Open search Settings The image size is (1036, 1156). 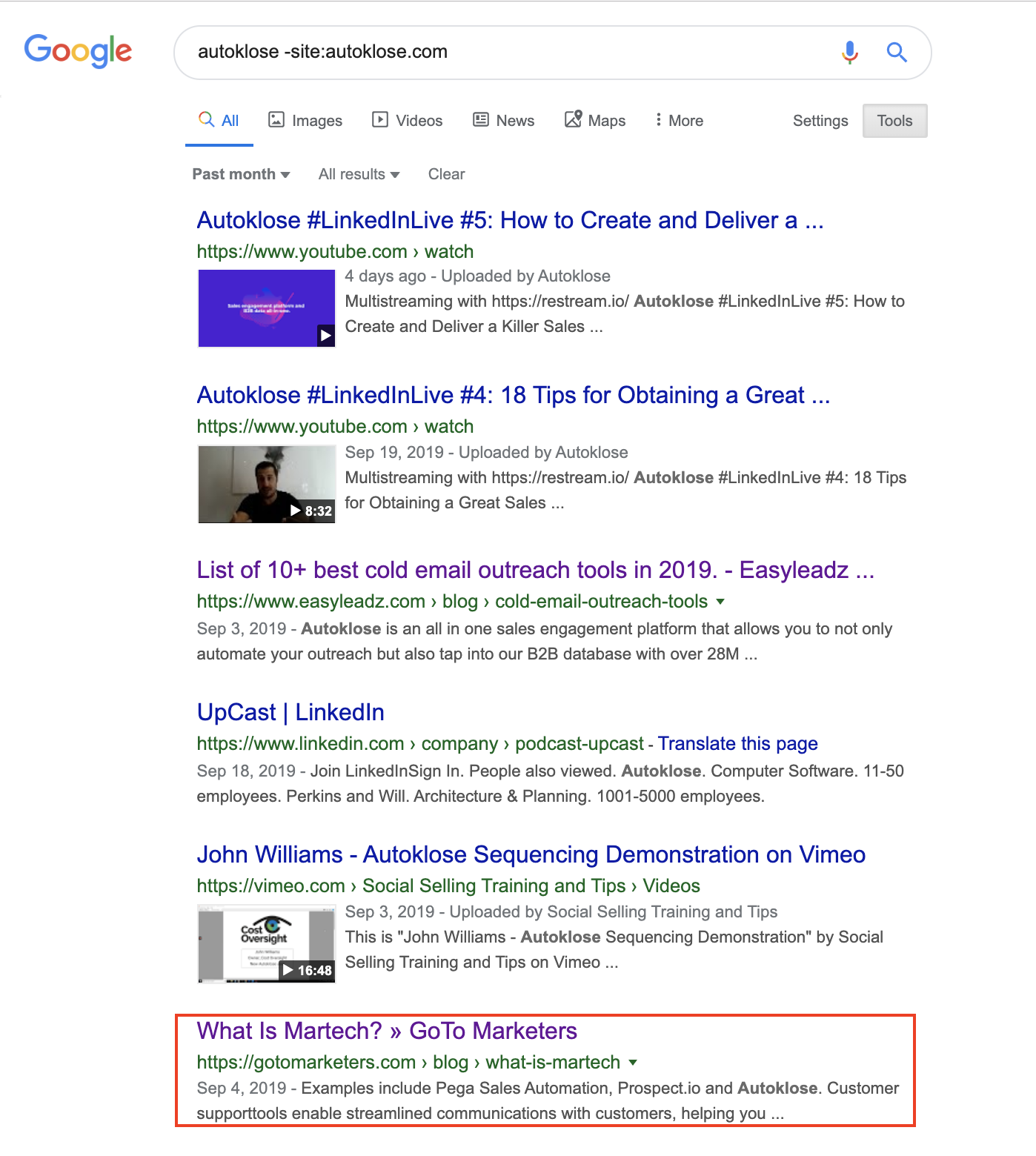click(x=820, y=121)
